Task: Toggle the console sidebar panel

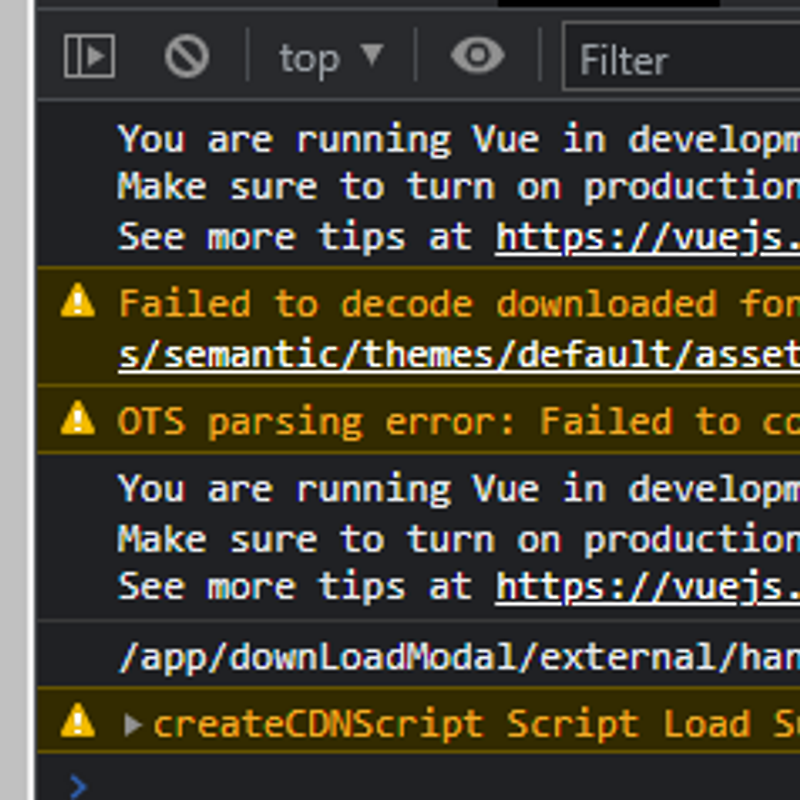Action: click(x=89, y=56)
